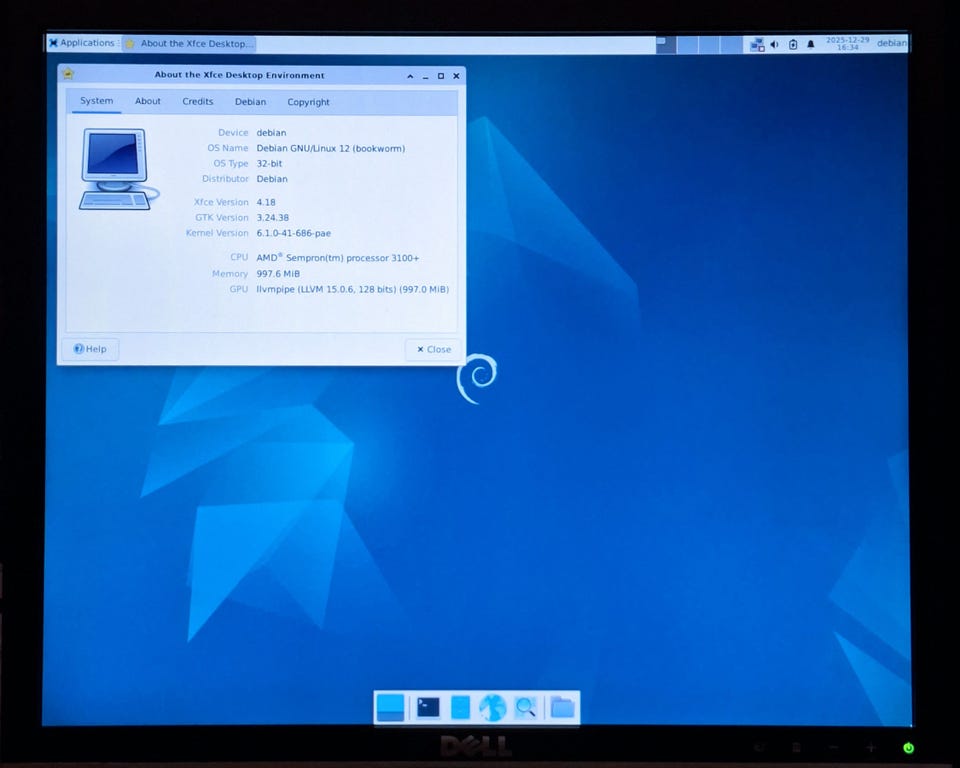The width and height of the screenshot is (960, 768).
Task: Click the OS name 'Debian GNU/Linux 12 (bookworm)'
Action: coord(331,148)
